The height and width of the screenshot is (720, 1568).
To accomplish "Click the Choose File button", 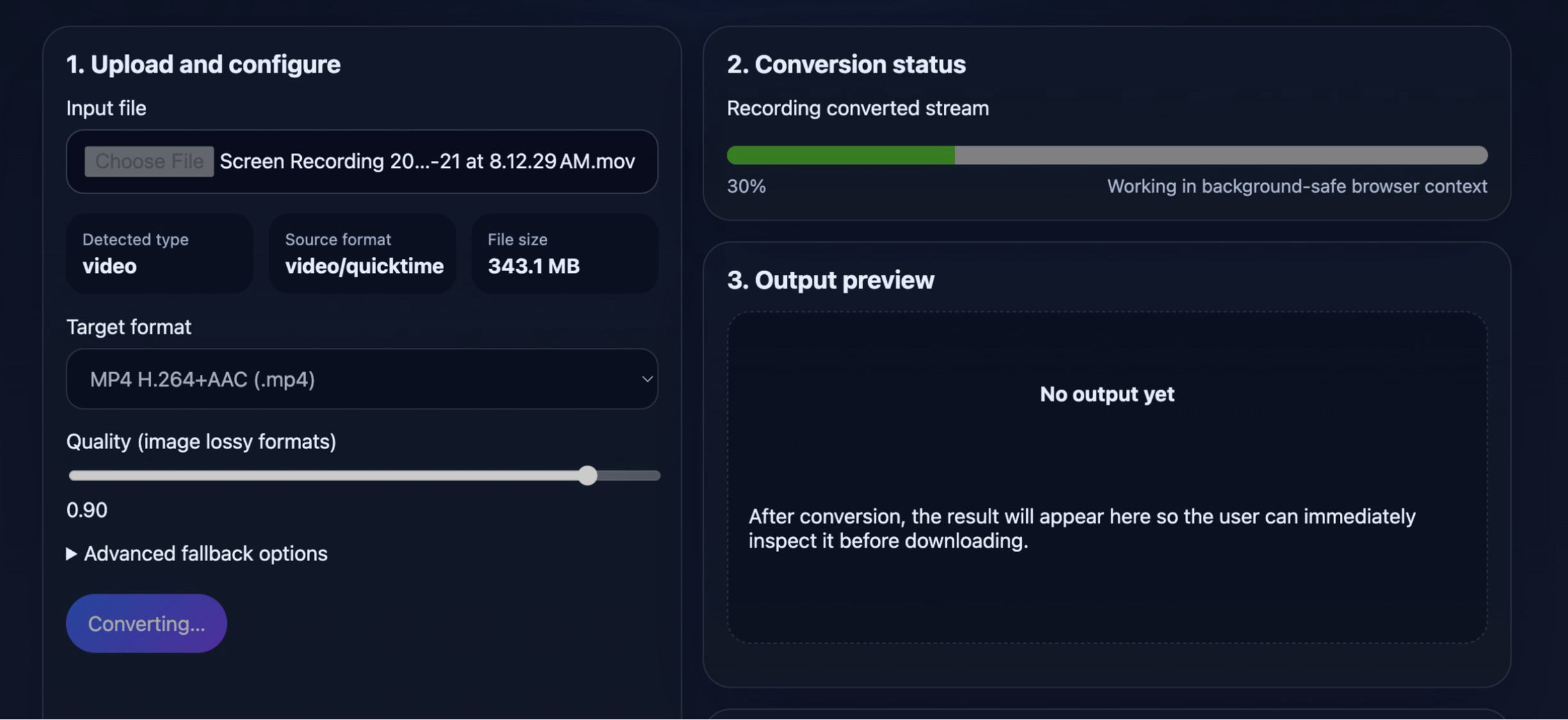I will click(x=148, y=161).
